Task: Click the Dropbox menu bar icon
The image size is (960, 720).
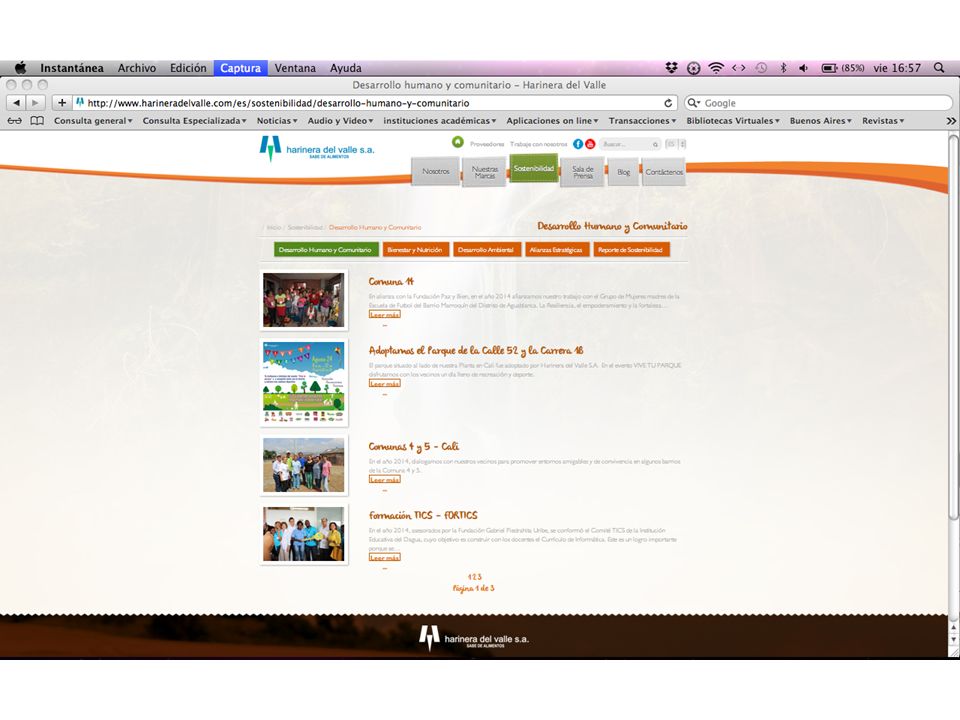Action: coord(671,68)
